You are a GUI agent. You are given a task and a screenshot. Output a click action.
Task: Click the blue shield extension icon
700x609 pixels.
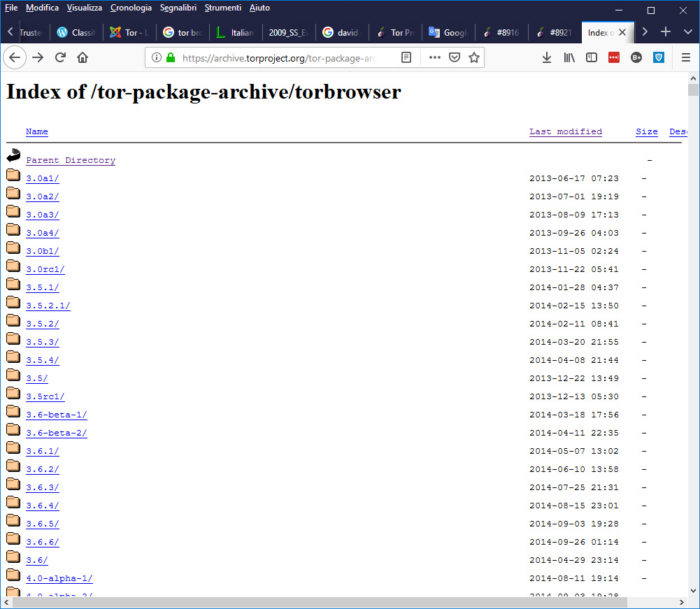[658, 58]
